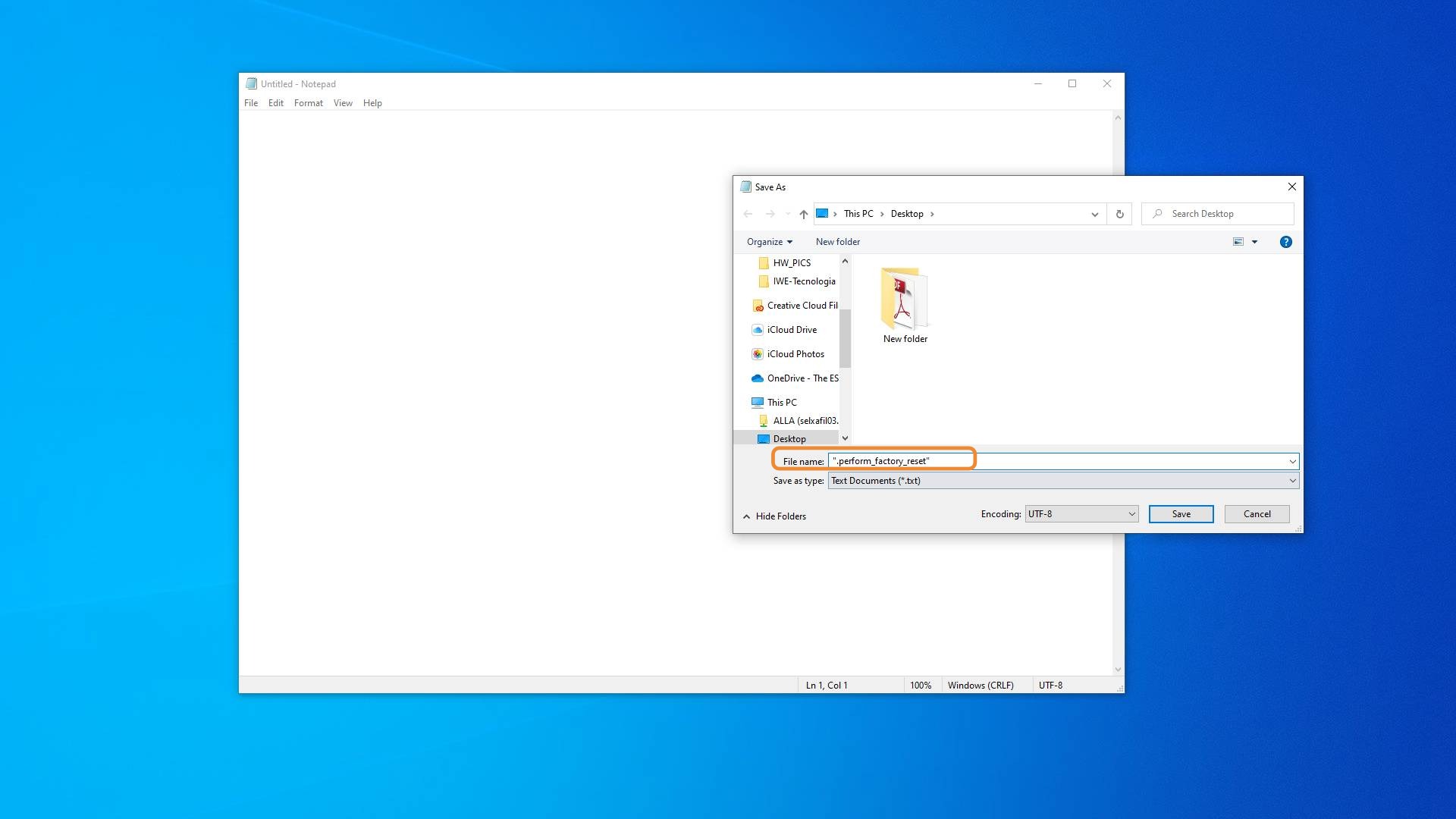Open Notepad Help menu
1456x819 pixels.
(372, 103)
